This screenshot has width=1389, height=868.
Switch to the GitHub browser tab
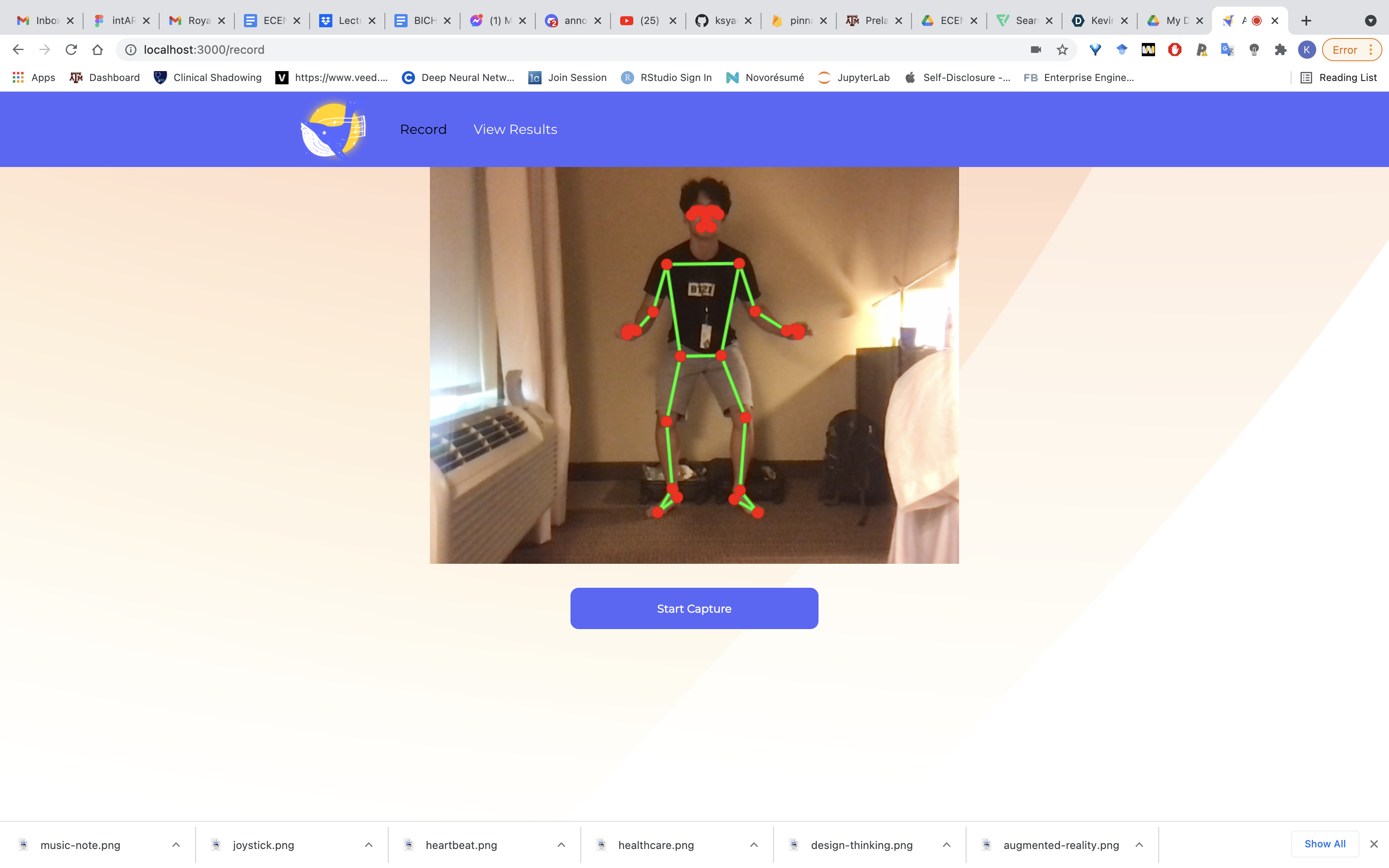coord(718,21)
